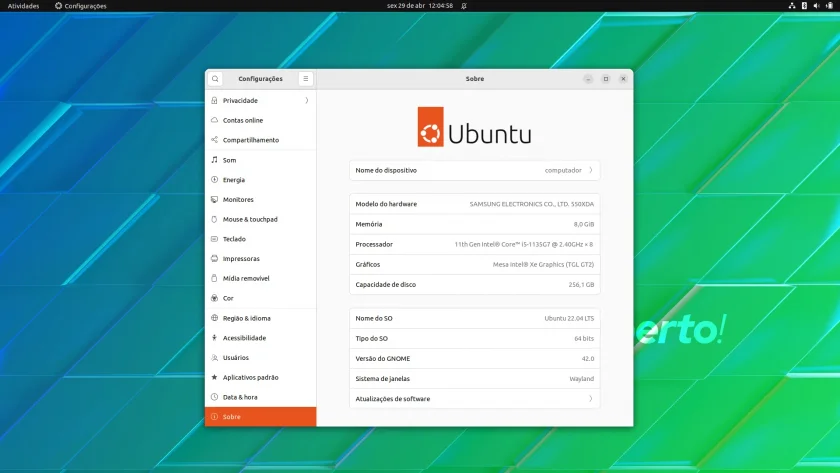
Task: Click the Compartilhamento share icon
Action: click(214, 140)
